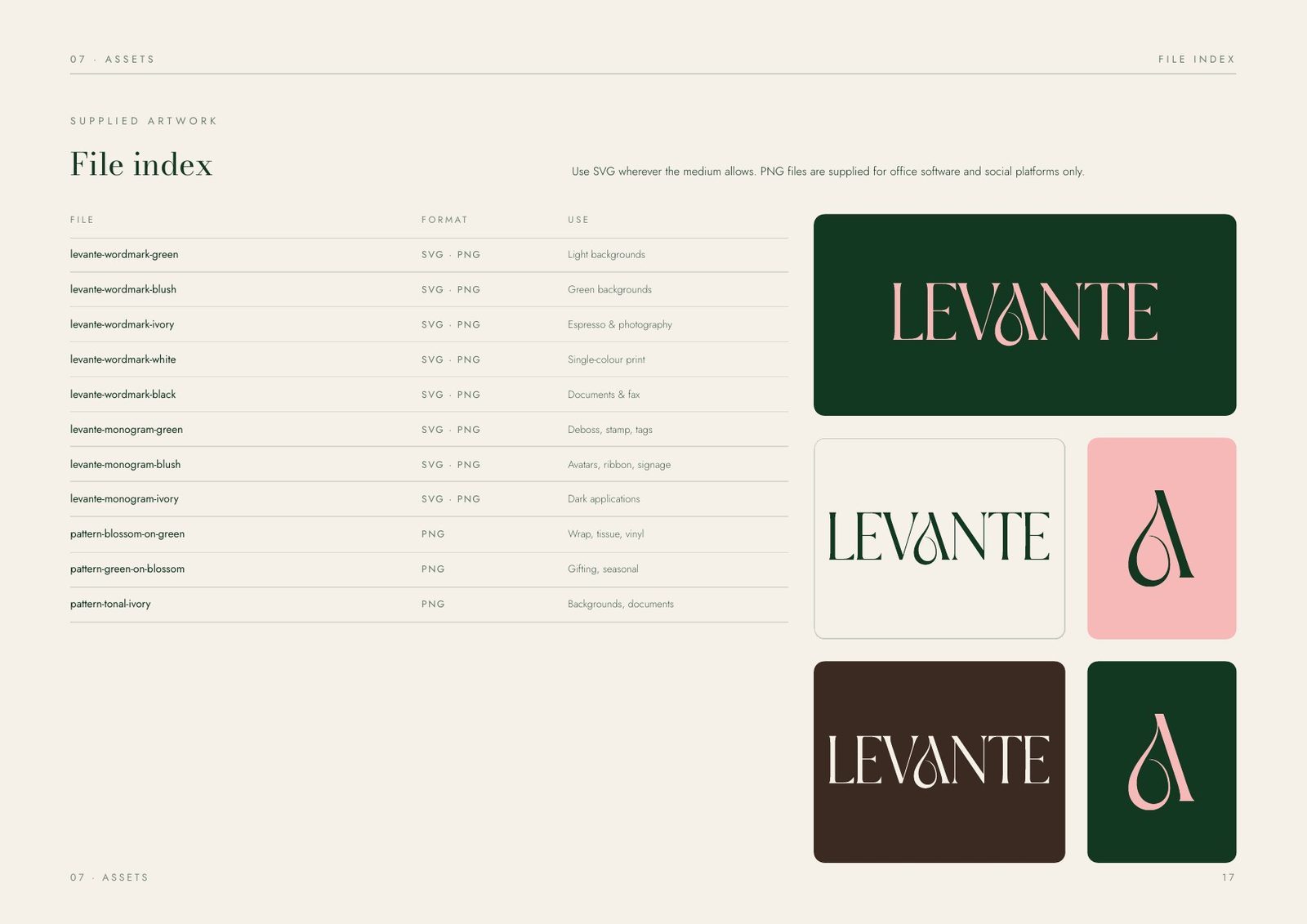Click SVG · PNG format for levante-monogram-blush
This screenshot has height=924, width=1307.
point(451,465)
